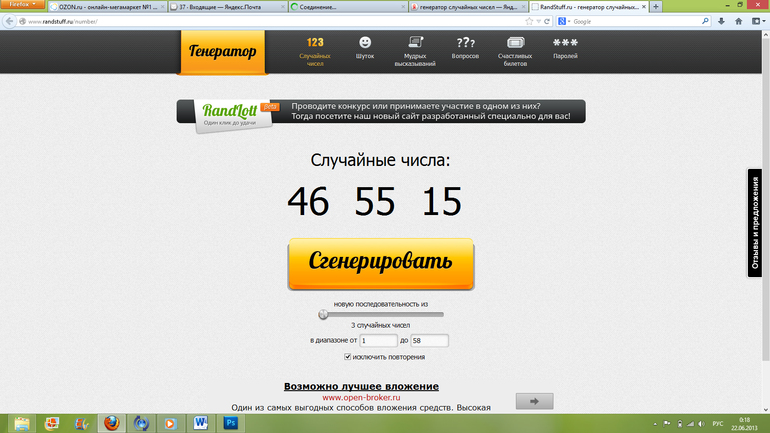The height and width of the screenshot is (433, 770).
Task: Click the Генератор site logo
Action: coord(222,50)
